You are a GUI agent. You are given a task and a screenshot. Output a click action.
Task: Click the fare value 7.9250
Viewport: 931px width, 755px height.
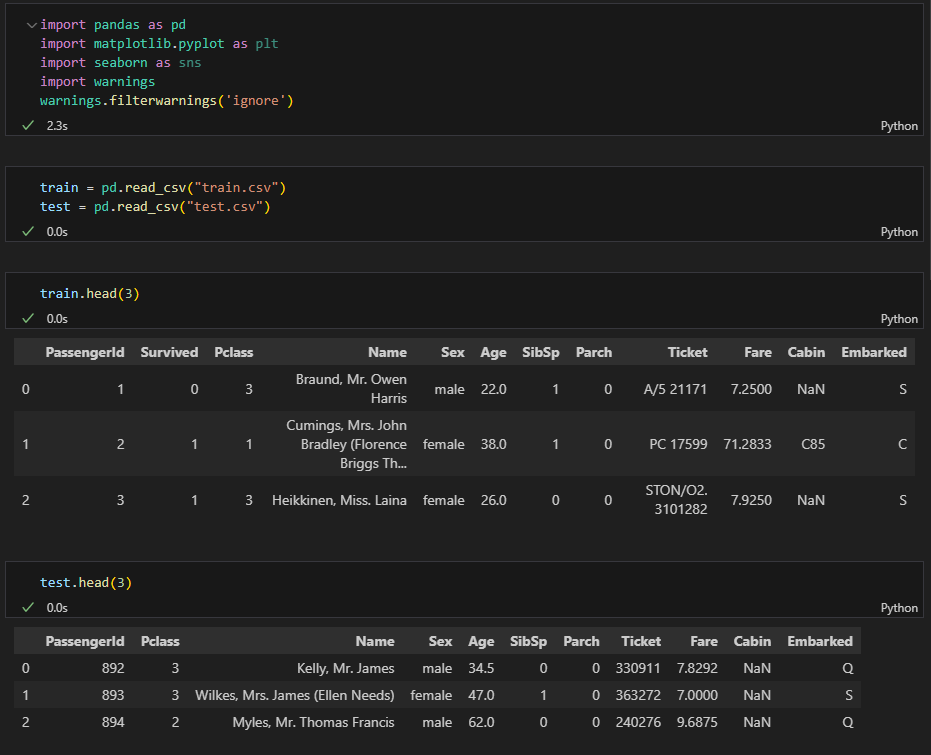[751, 500]
